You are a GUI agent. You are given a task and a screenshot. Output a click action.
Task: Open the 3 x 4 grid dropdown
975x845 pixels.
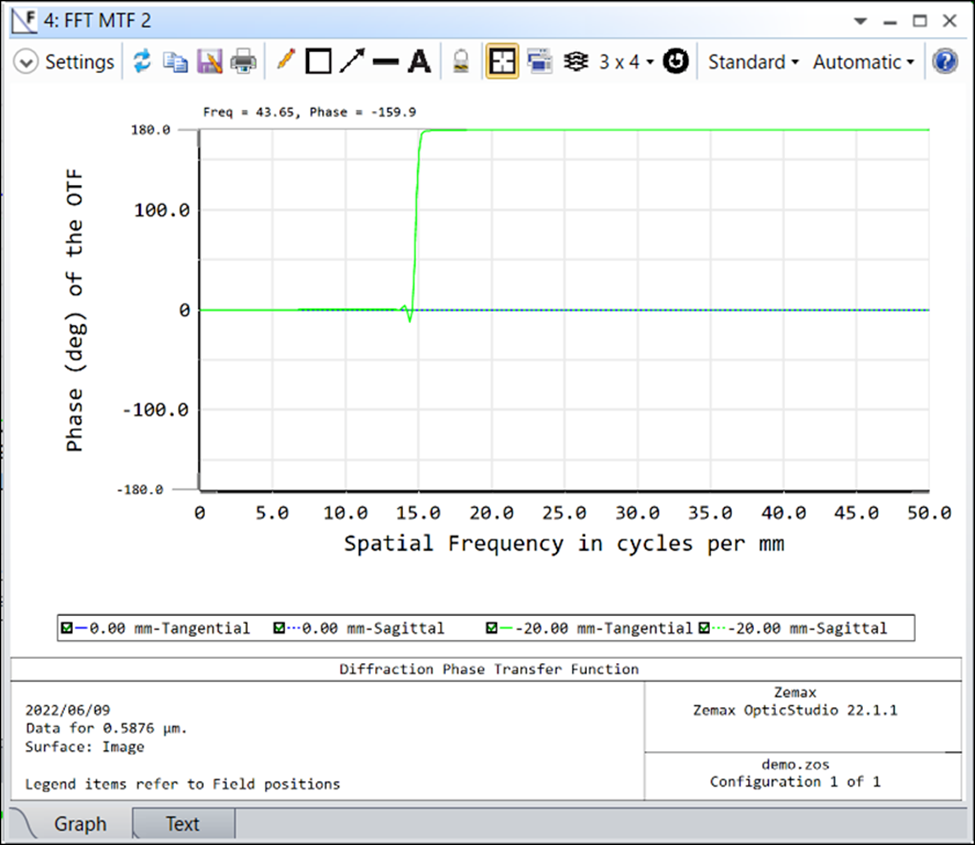click(x=626, y=62)
